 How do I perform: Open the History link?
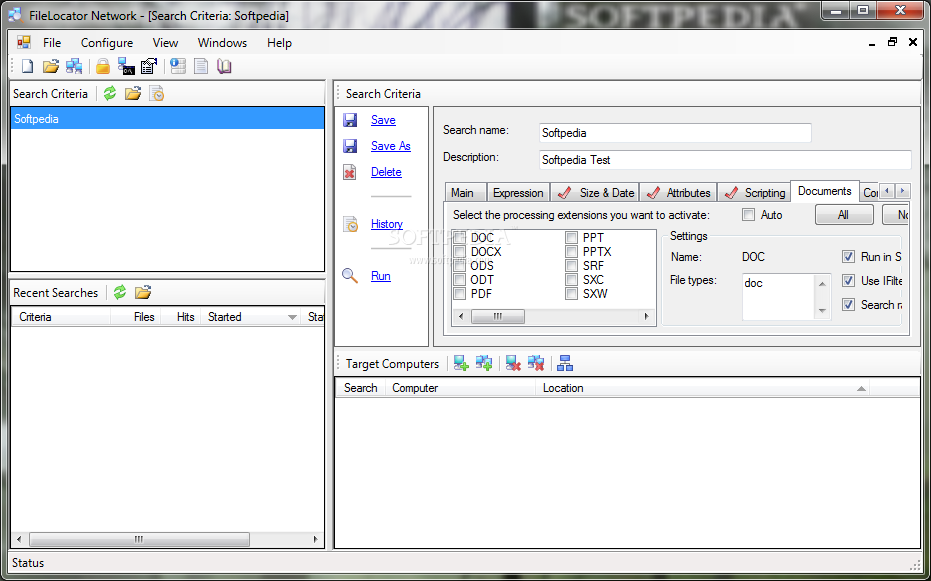[x=387, y=224]
